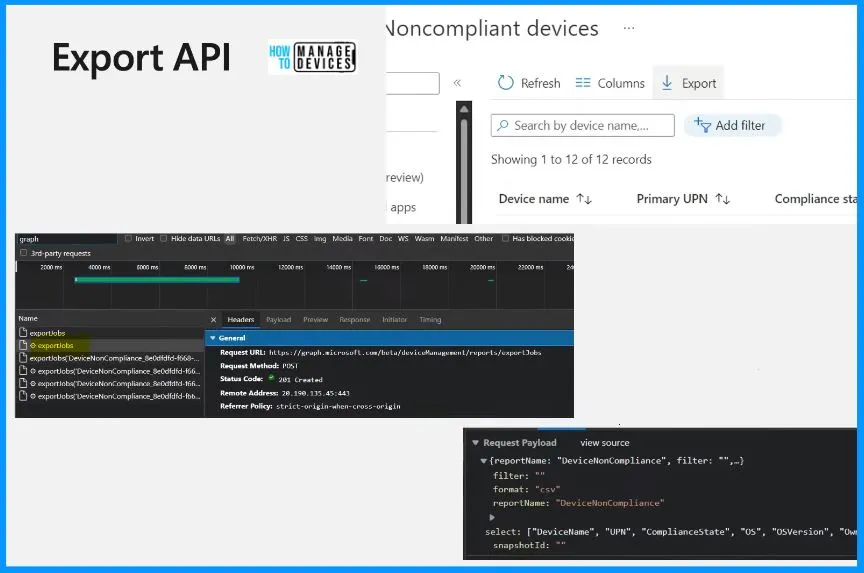The image size is (864, 573).
Task: Filter network requests by Manifest
Action: coord(454,239)
